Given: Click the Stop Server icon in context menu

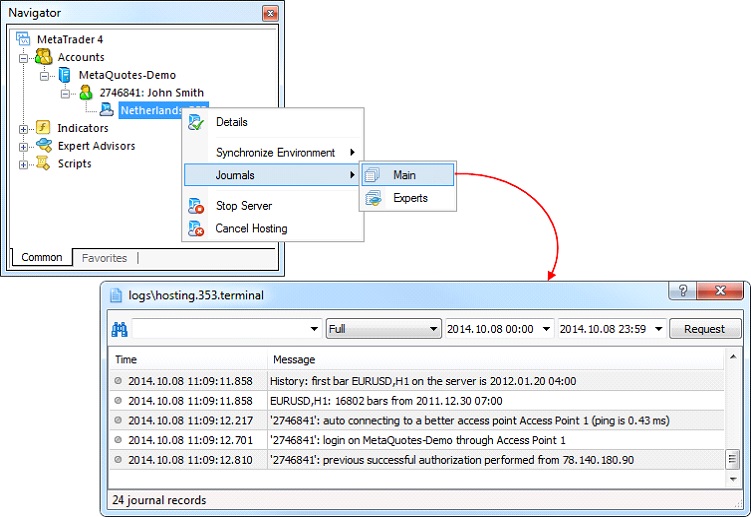Looking at the screenshot, I should pyautogui.click(x=197, y=206).
